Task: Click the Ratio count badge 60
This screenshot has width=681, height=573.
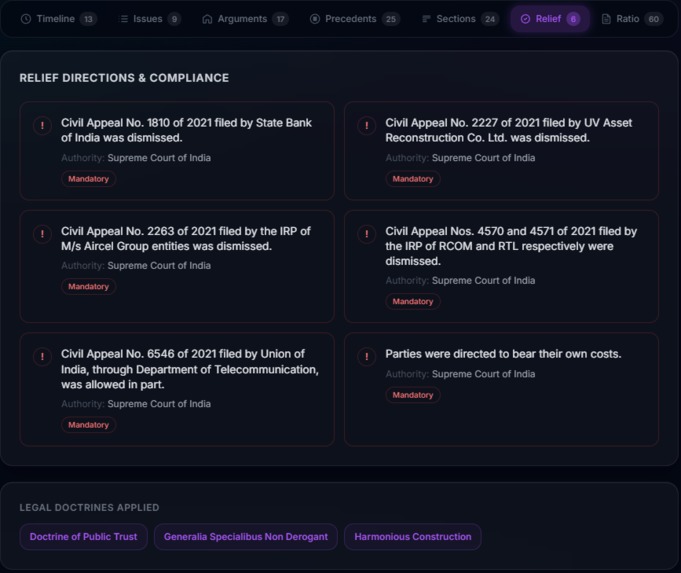Action: pos(654,19)
